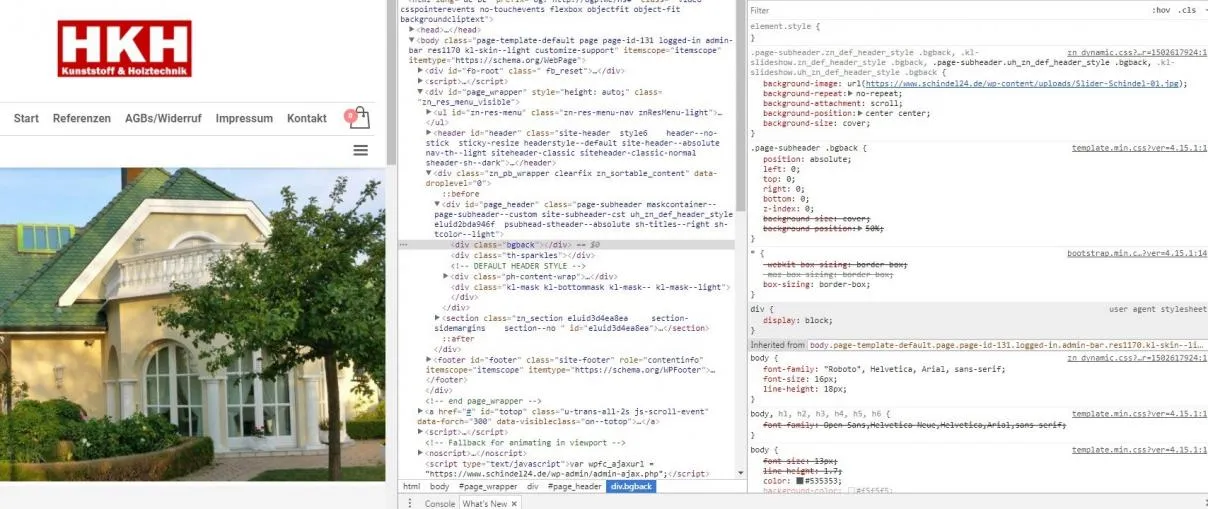Viewport: 1208px width, 509px height.
Task: Collapse the page_wrapper div node
Action: click(420, 92)
